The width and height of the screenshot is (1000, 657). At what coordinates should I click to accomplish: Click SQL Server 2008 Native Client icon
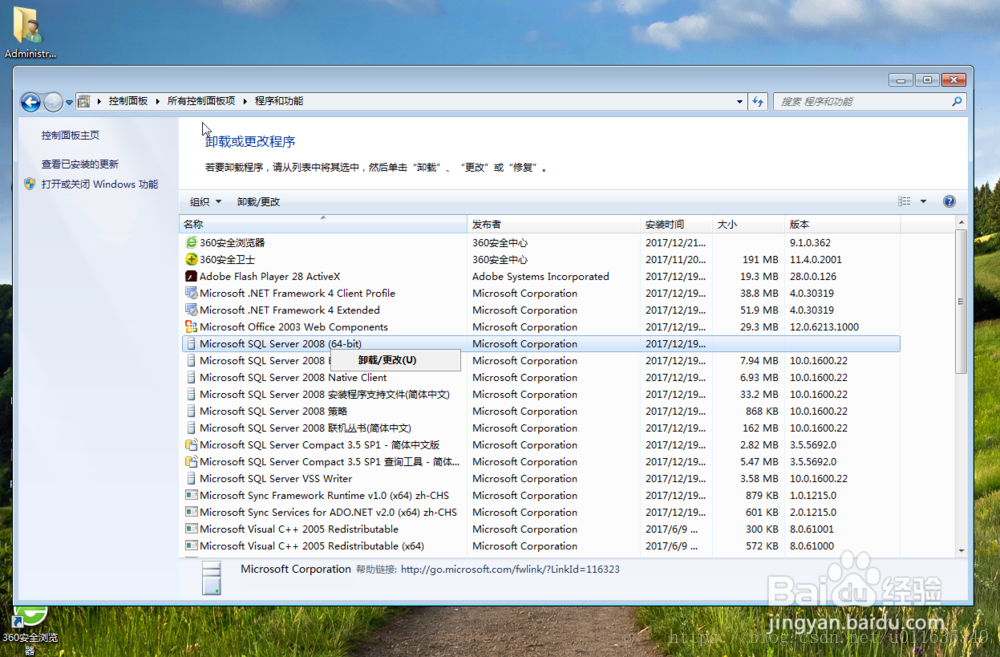pyautogui.click(x=191, y=377)
